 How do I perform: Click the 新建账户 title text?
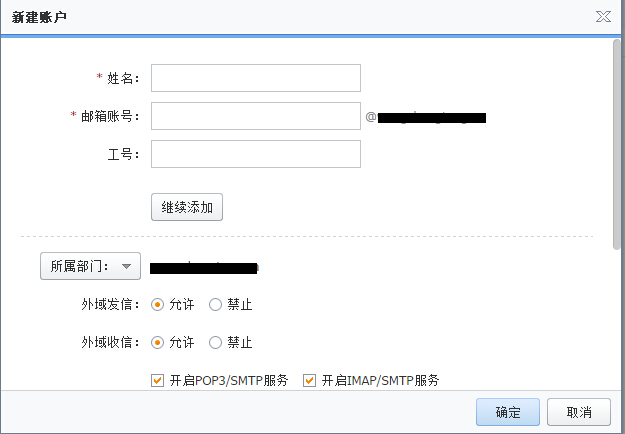(x=40, y=17)
